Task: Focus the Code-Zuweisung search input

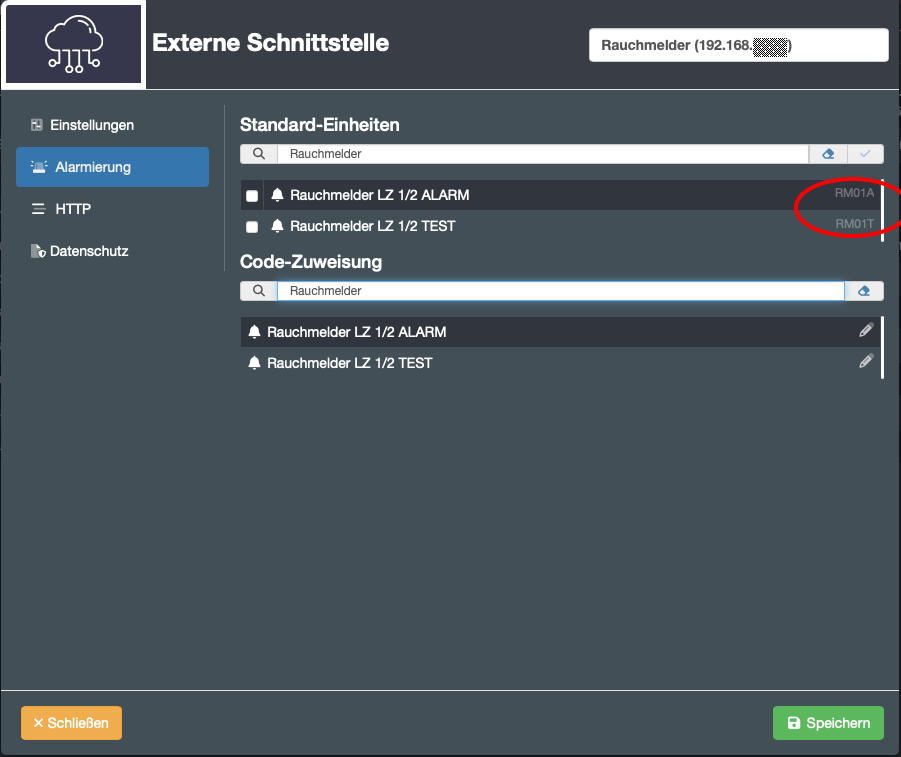Action: (x=560, y=291)
